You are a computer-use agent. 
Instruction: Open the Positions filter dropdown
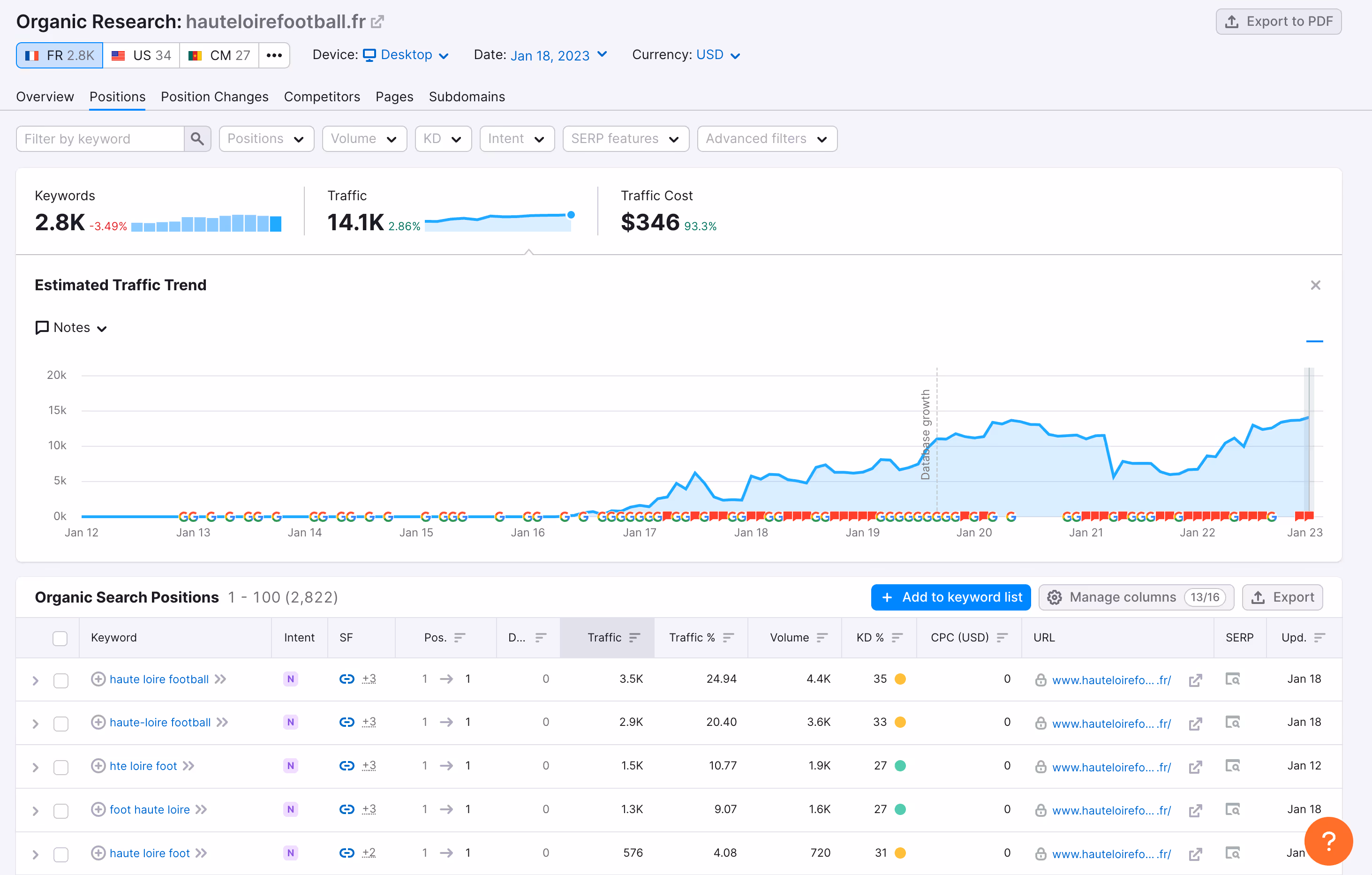[x=266, y=138]
